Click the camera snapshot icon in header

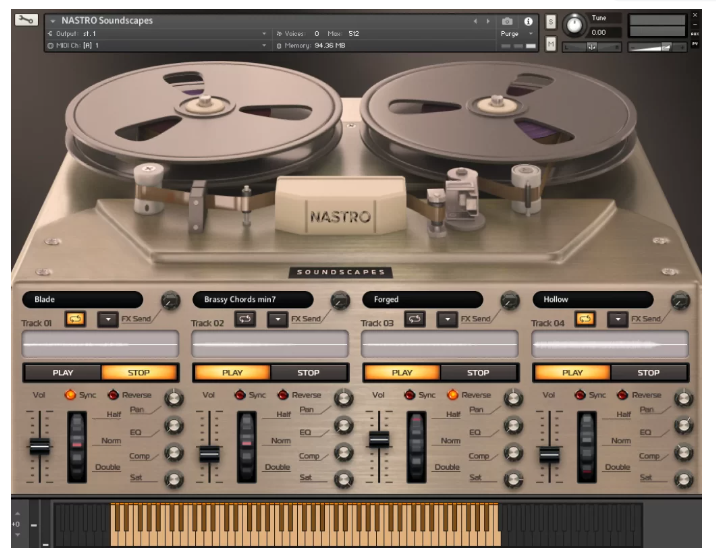point(507,21)
